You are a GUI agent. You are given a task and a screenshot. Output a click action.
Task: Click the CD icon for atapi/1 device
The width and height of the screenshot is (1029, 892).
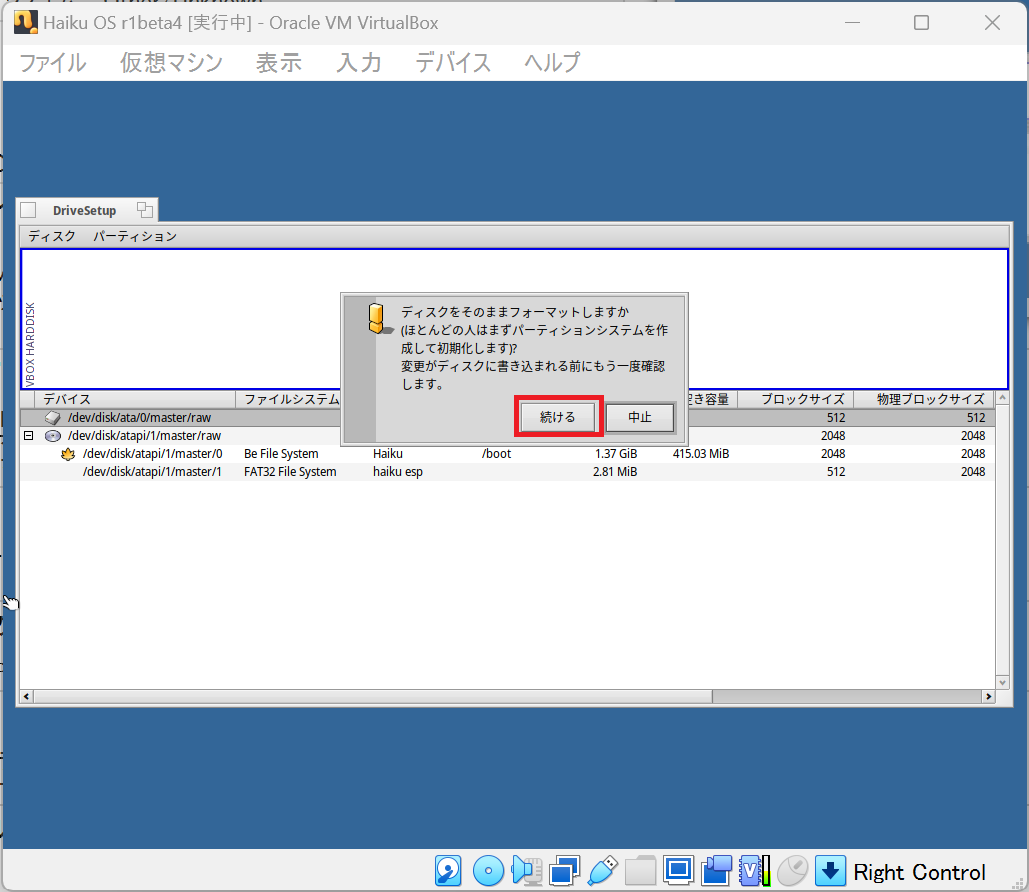point(52,436)
